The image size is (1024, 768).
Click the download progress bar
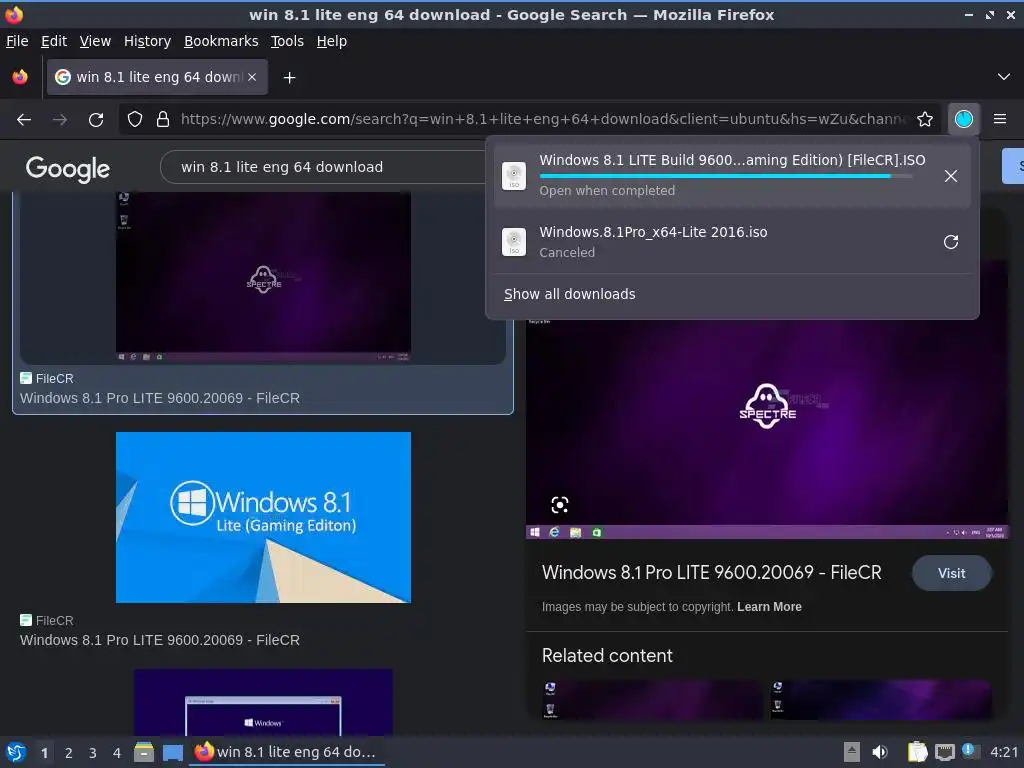726,176
